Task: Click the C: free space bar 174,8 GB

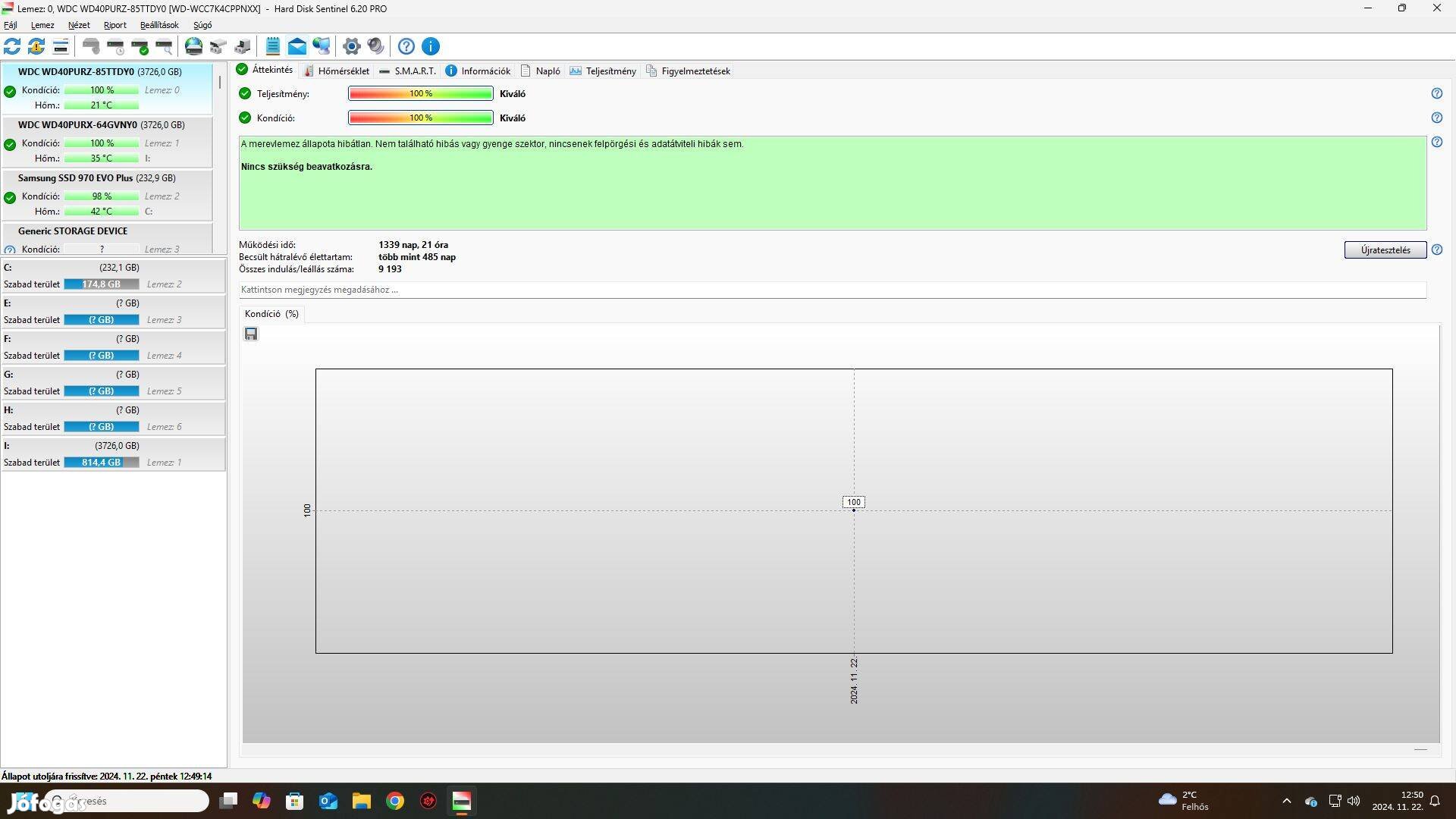Action: click(102, 284)
